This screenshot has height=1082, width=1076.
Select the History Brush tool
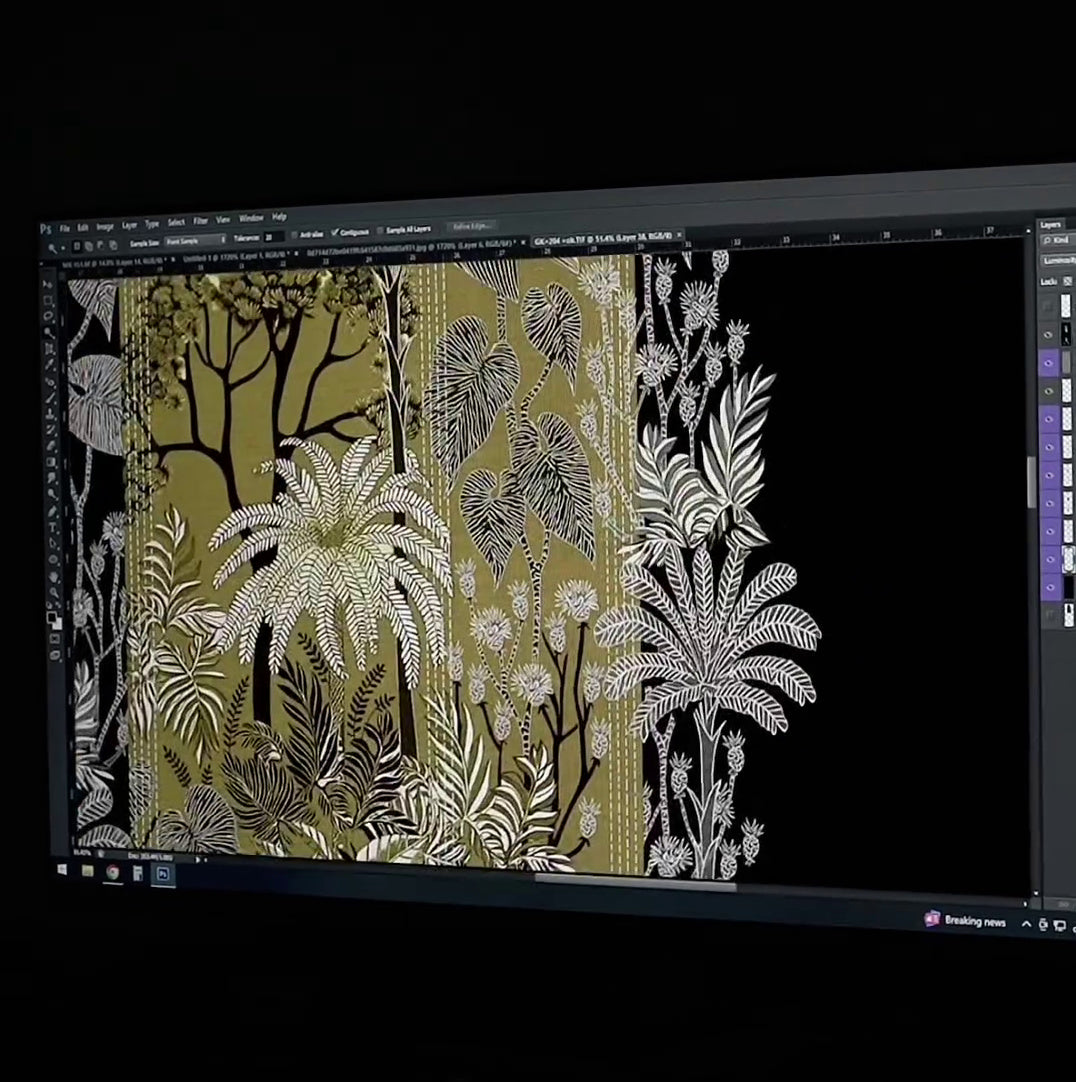[51, 429]
